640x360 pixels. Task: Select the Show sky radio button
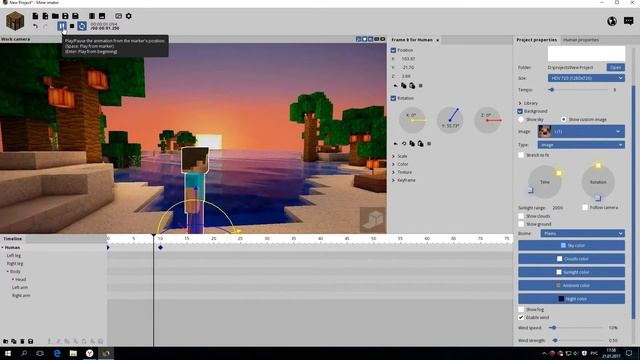point(521,120)
